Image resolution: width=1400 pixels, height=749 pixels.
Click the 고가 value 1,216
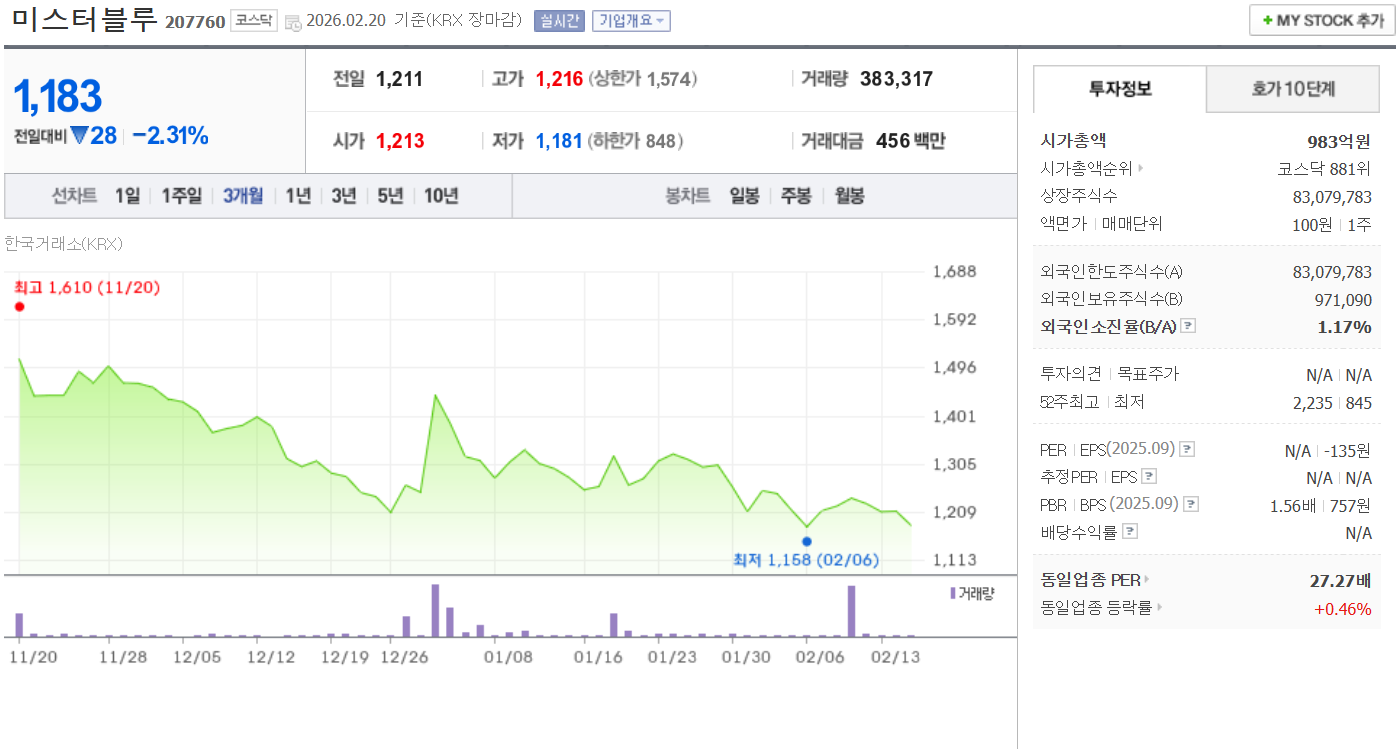click(x=559, y=79)
